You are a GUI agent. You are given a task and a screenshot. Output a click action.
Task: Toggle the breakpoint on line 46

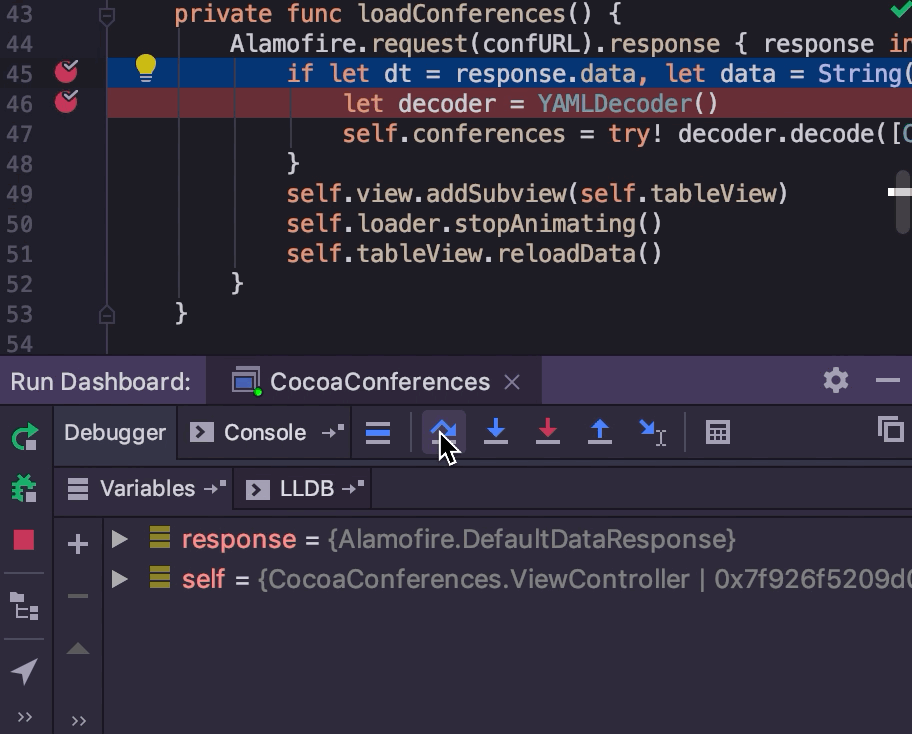[66, 101]
